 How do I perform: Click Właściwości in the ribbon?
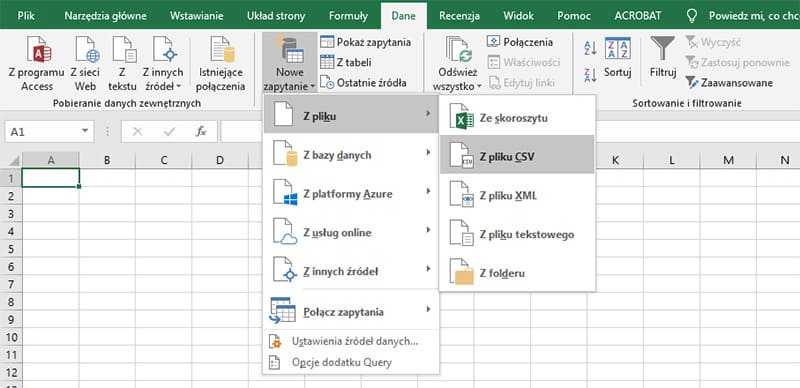coord(523,62)
